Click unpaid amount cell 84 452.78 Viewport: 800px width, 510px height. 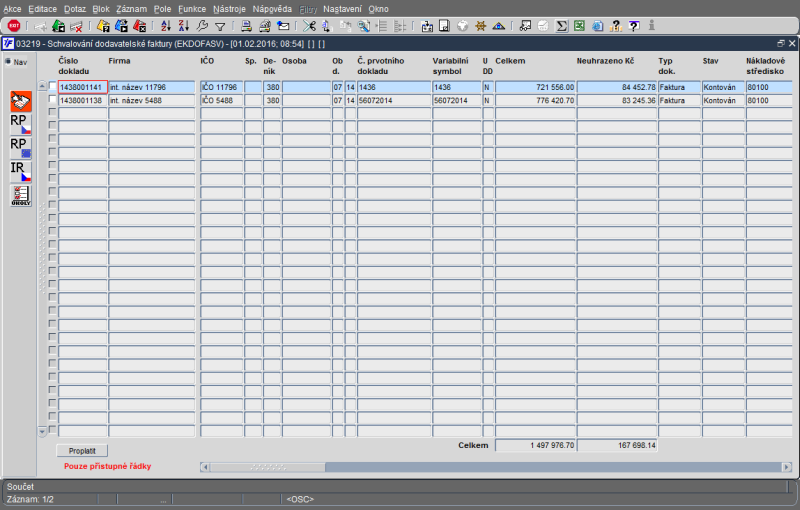[617, 87]
